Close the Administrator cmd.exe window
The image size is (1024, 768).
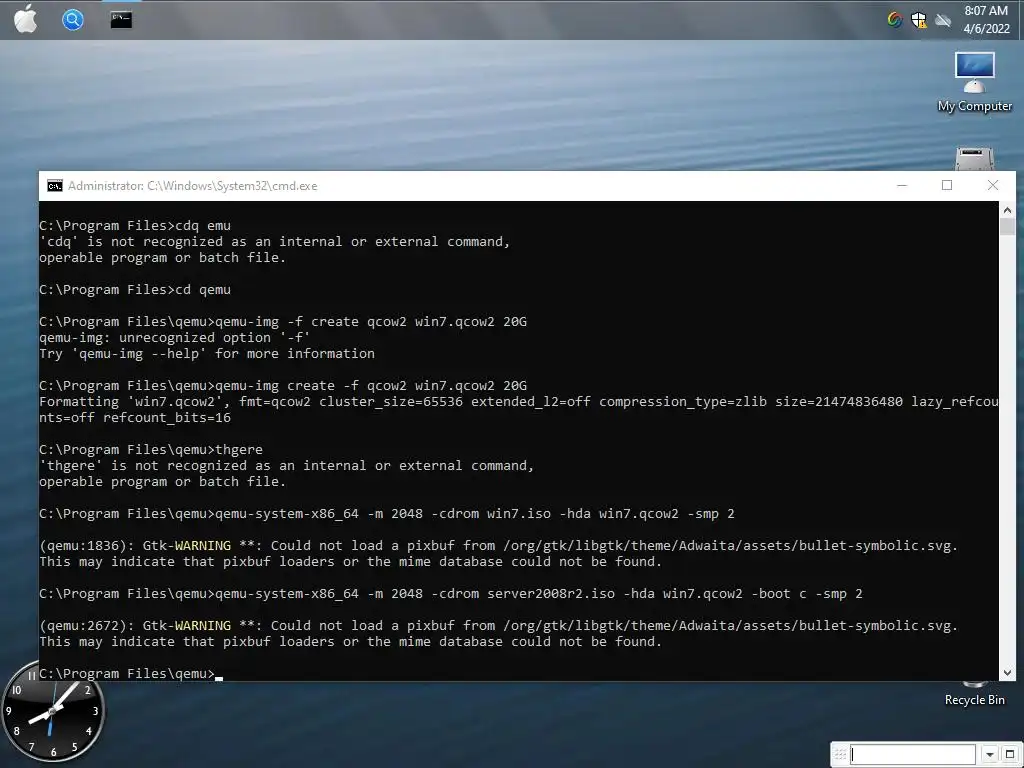993,185
